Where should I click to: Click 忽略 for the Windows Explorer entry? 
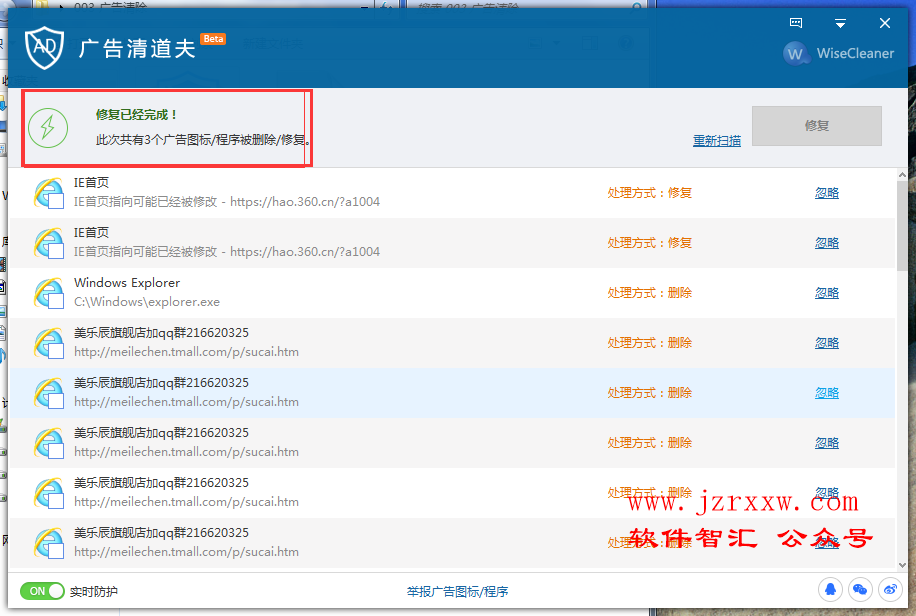click(x=827, y=293)
